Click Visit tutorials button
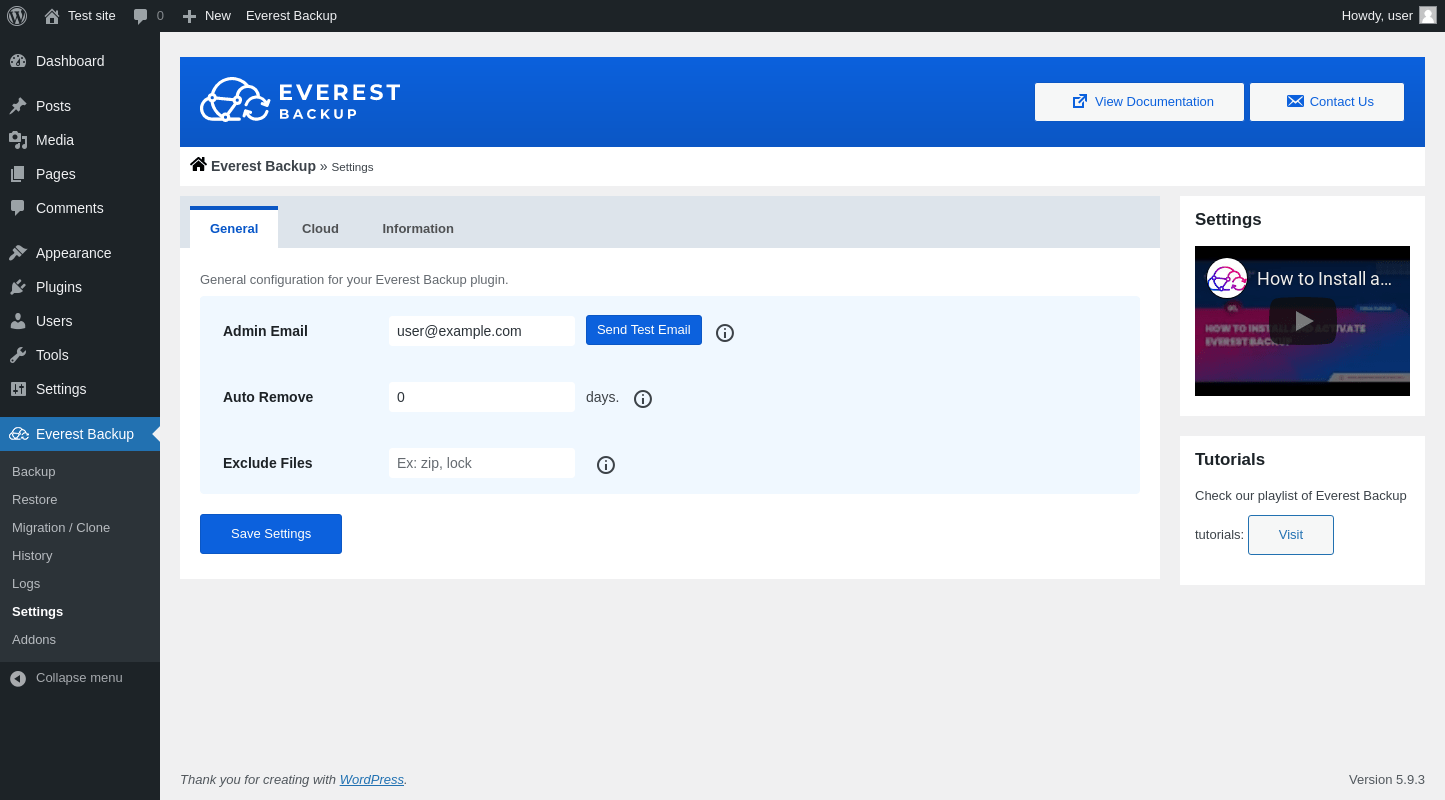The image size is (1445, 800). point(1291,535)
